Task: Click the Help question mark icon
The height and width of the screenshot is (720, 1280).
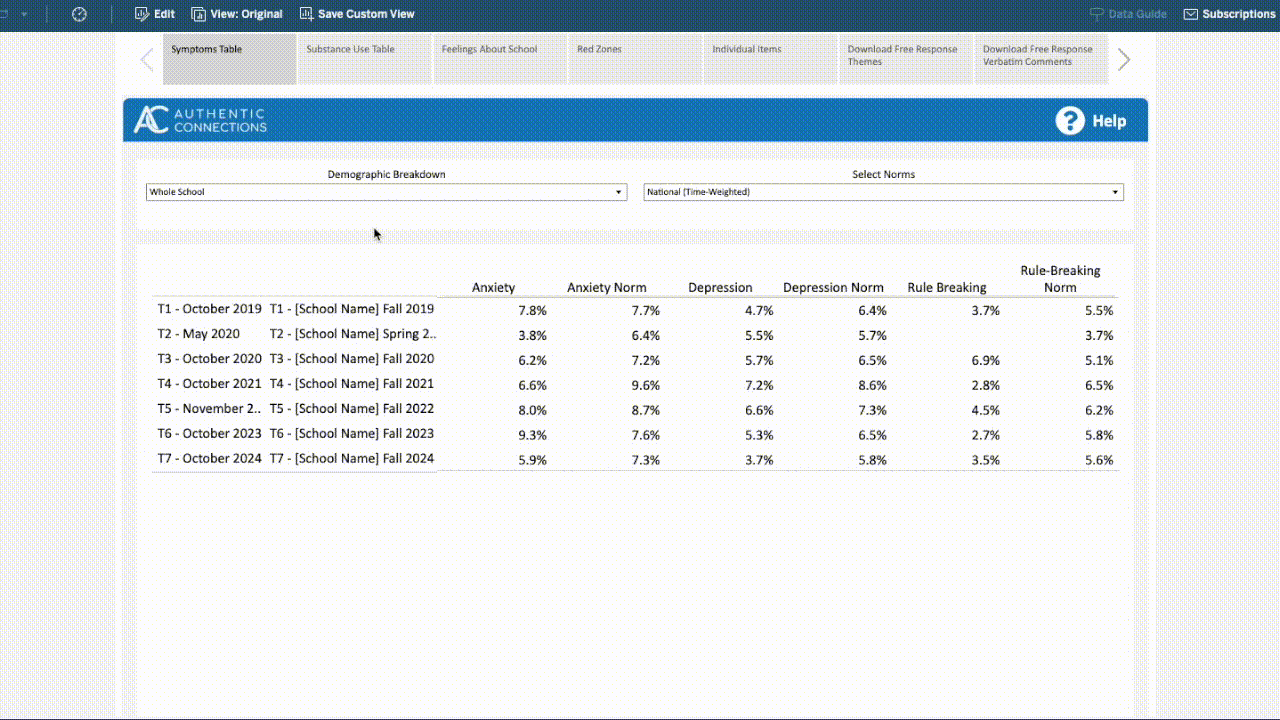Action: pyautogui.click(x=1070, y=121)
